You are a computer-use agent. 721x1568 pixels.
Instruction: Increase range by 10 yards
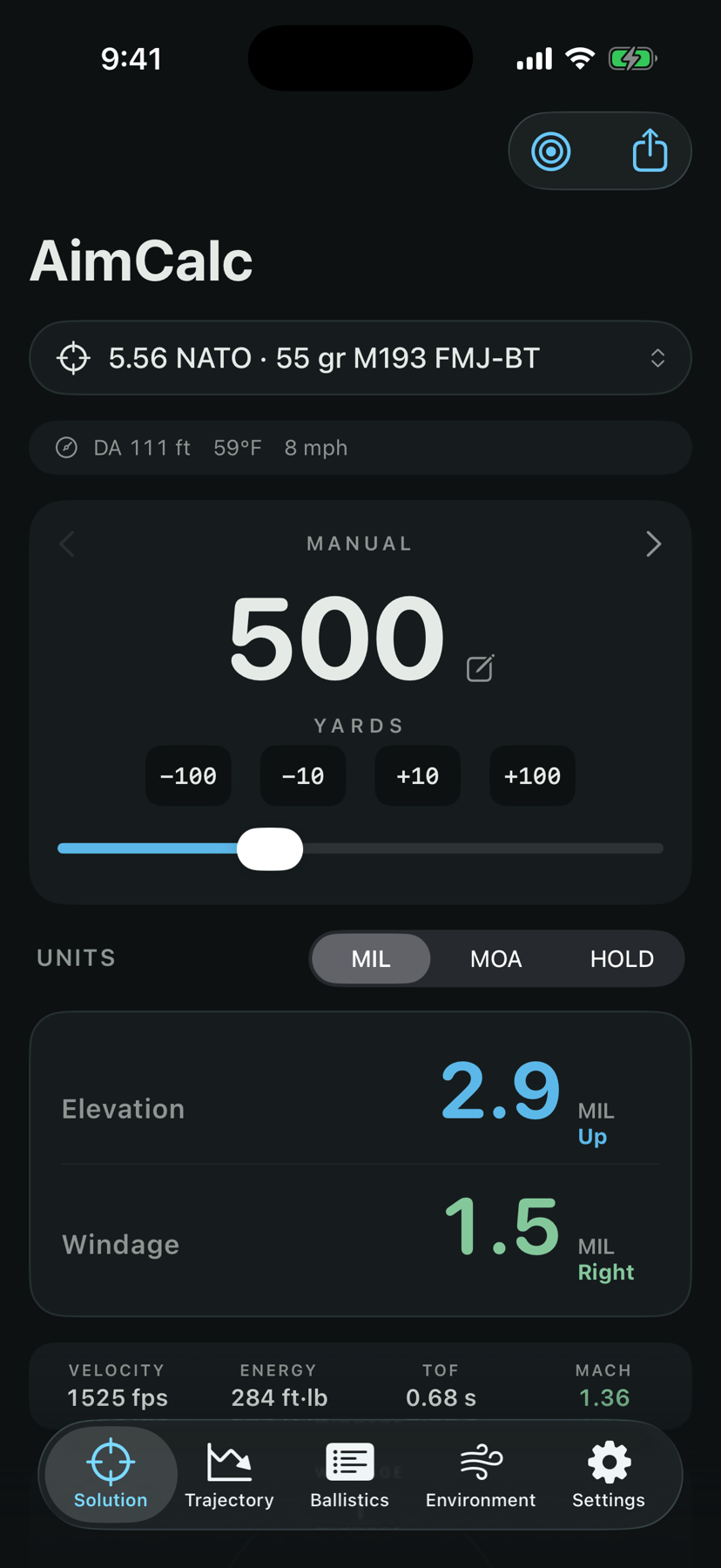[x=418, y=775]
